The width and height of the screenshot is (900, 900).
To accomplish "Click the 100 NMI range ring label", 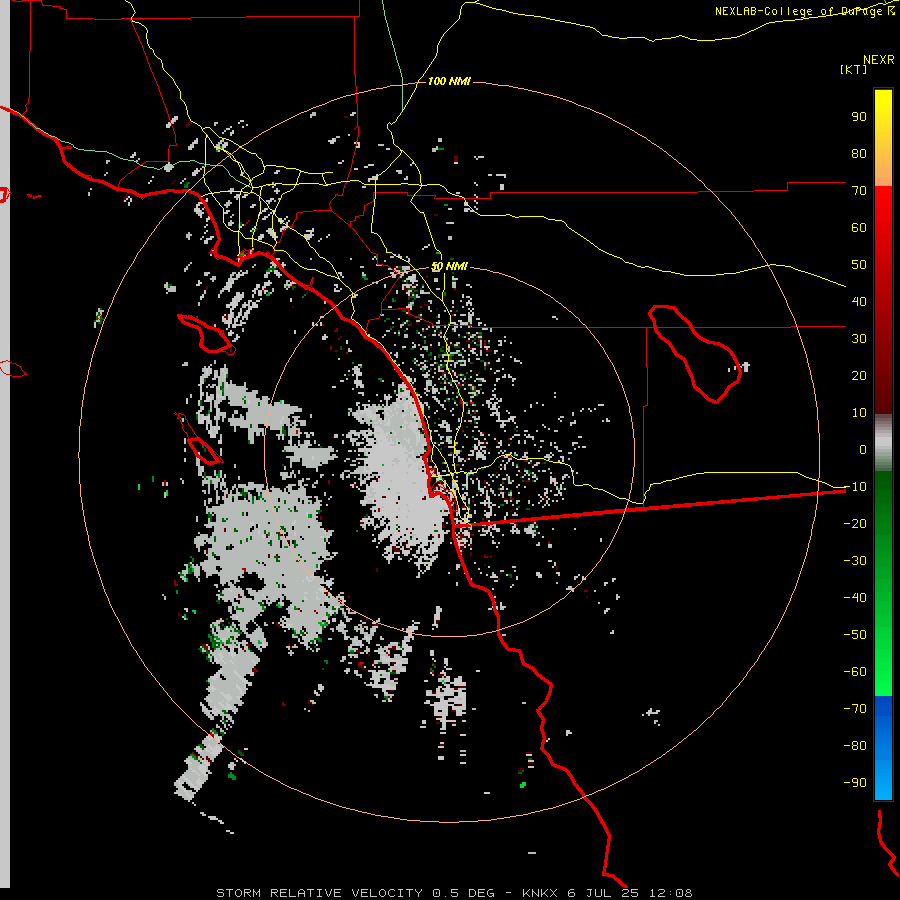I will [x=449, y=81].
